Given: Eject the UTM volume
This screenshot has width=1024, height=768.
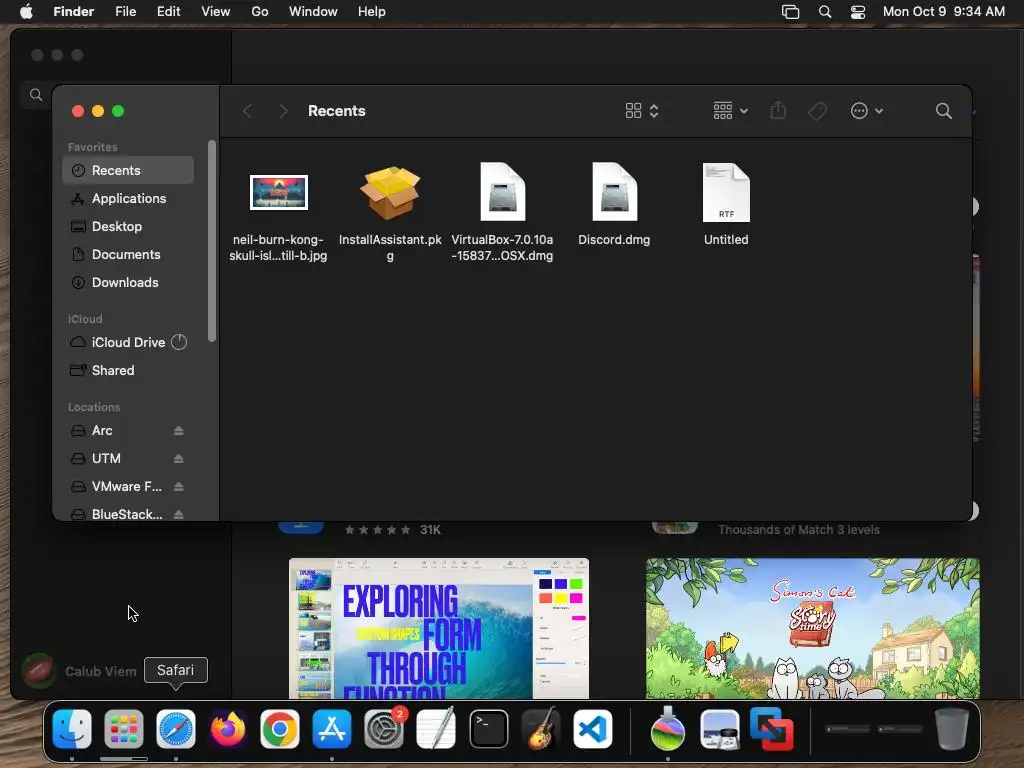Looking at the screenshot, I should tap(178, 458).
